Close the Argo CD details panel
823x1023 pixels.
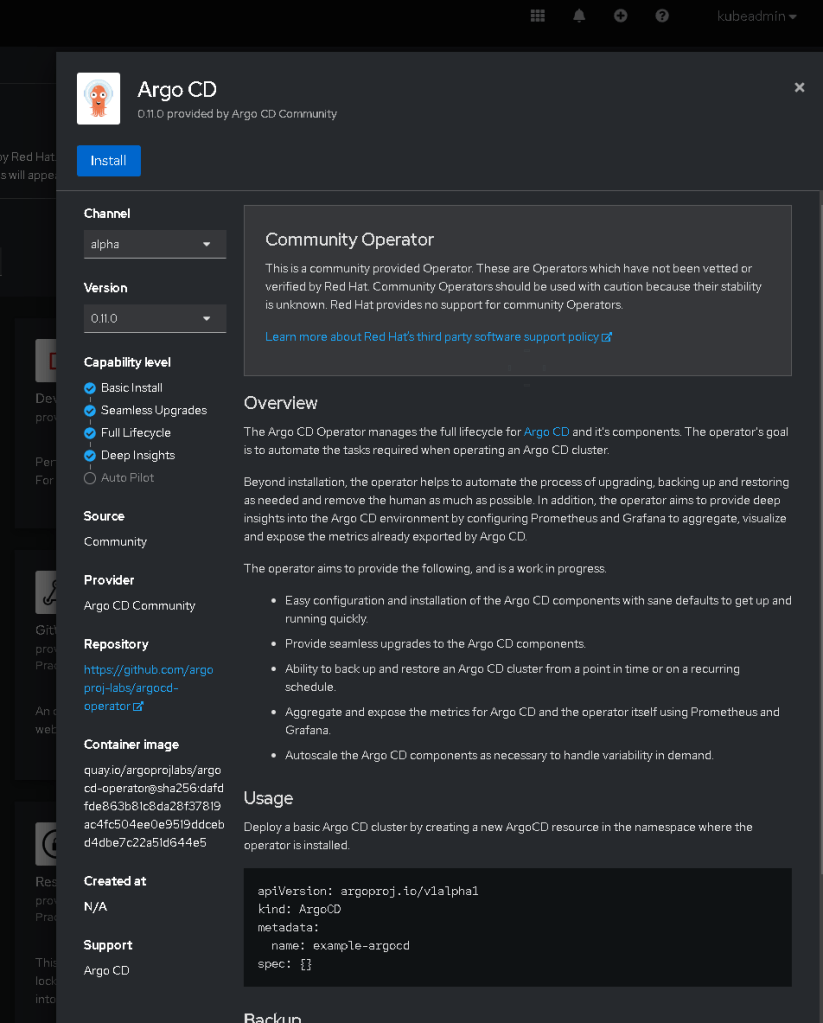(x=800, y=87)
